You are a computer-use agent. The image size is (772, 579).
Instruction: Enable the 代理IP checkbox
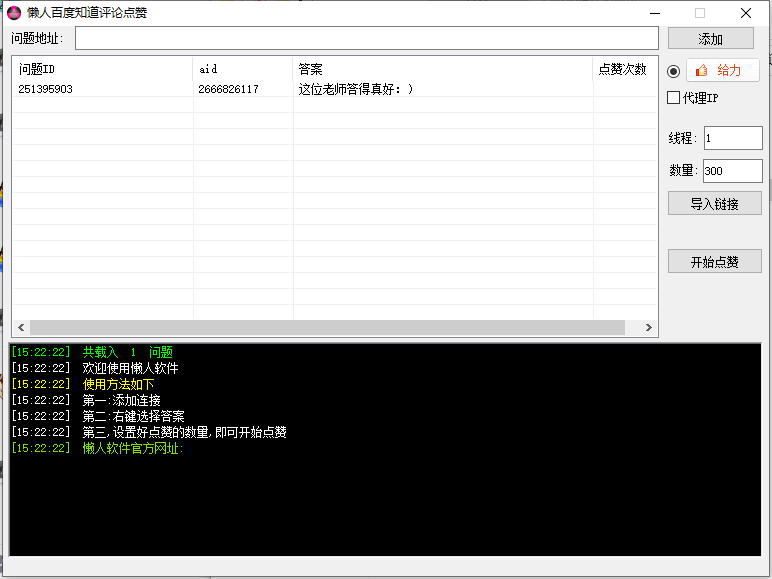pyautogui.click(x=674, y=97)
